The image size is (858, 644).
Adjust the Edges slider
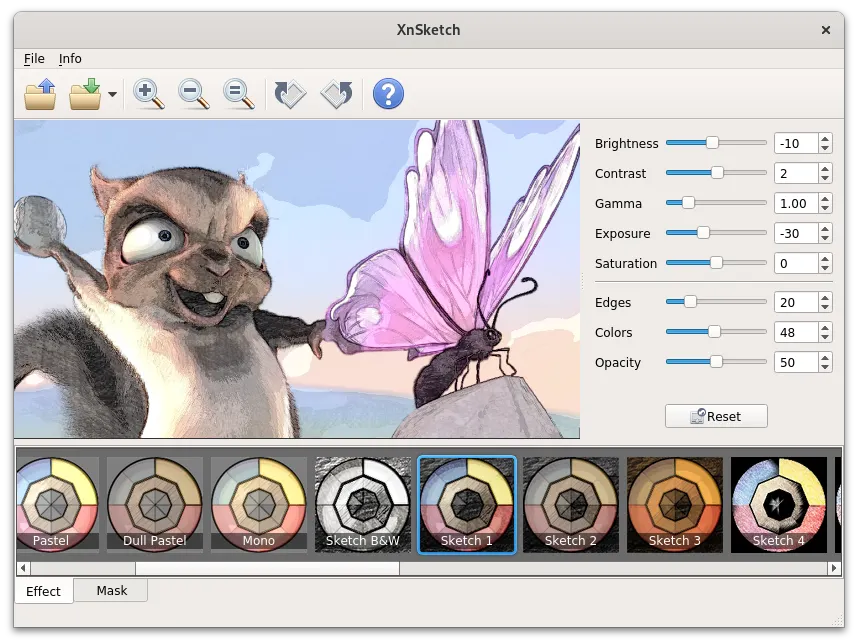click(716, 302)
